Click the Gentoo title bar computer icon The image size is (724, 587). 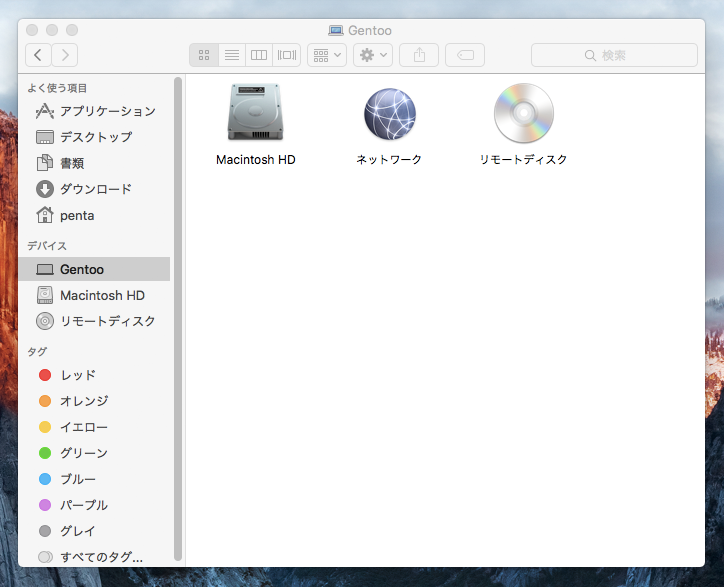point(336,30)
